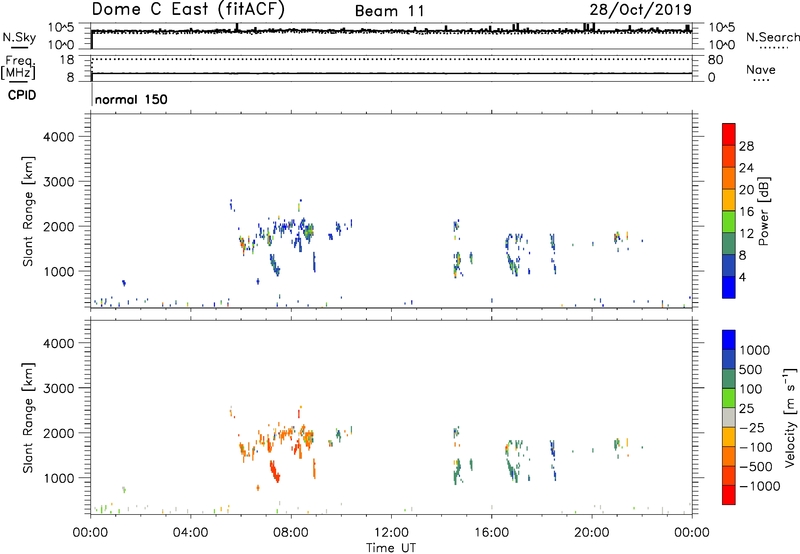Click the grey -25 to 25 Velocity color segment
Image resolution: width=800 pixels, height=554 pixels.
click(x=729, y=417)
